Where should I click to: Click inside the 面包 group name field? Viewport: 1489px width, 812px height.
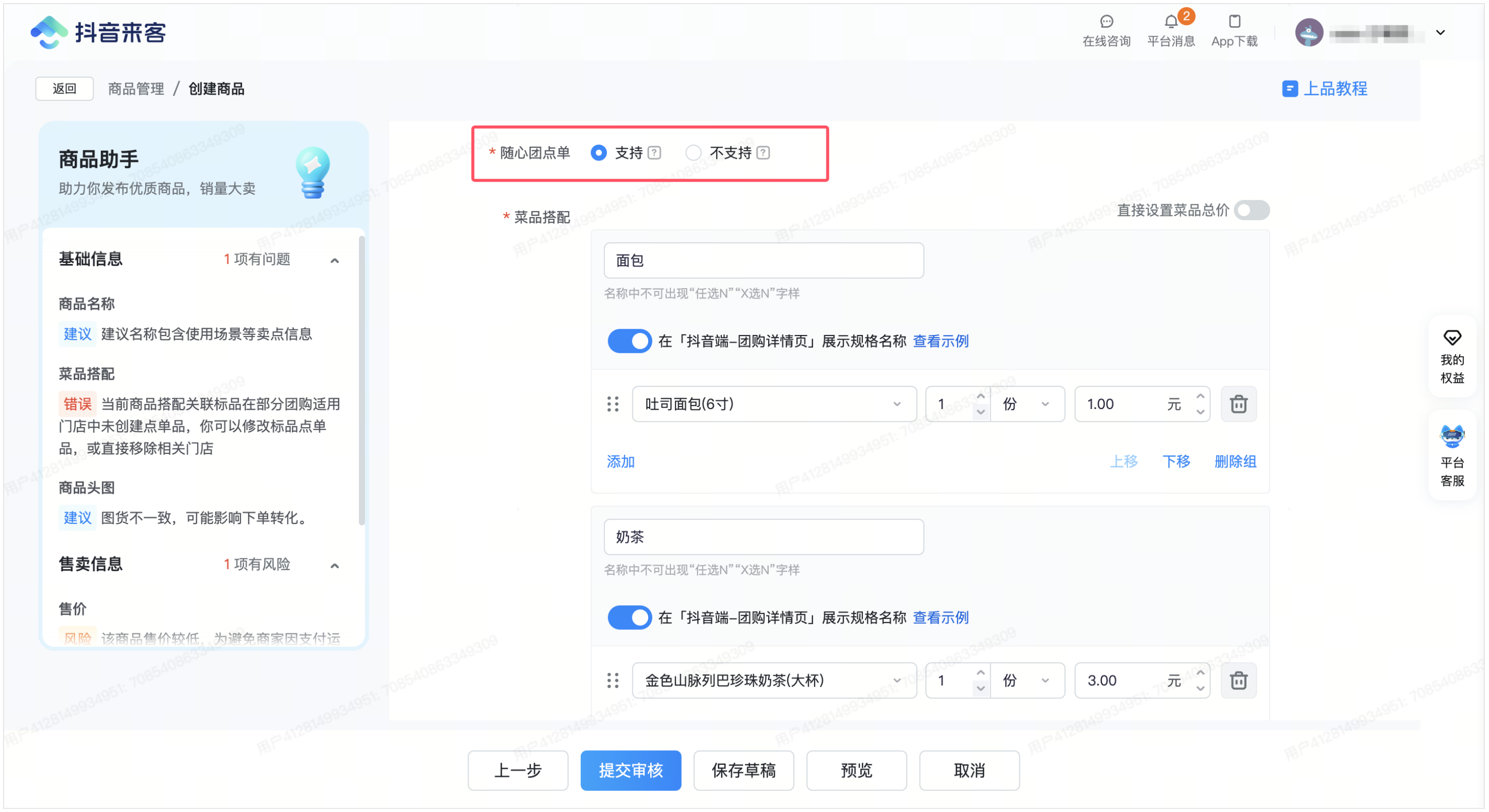(763, 260)
